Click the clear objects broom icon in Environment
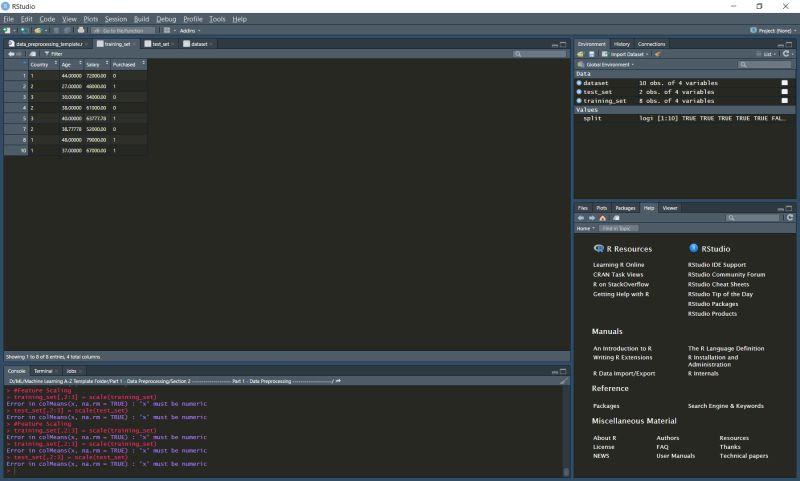Viewport: 800px width, 481px height. coord(658,54)
